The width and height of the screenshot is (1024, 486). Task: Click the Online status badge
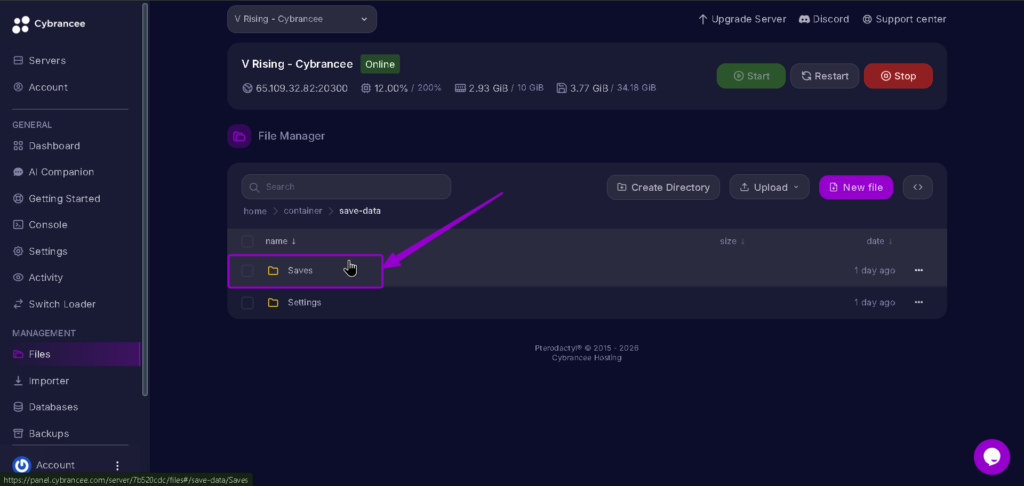coord(380,64)
